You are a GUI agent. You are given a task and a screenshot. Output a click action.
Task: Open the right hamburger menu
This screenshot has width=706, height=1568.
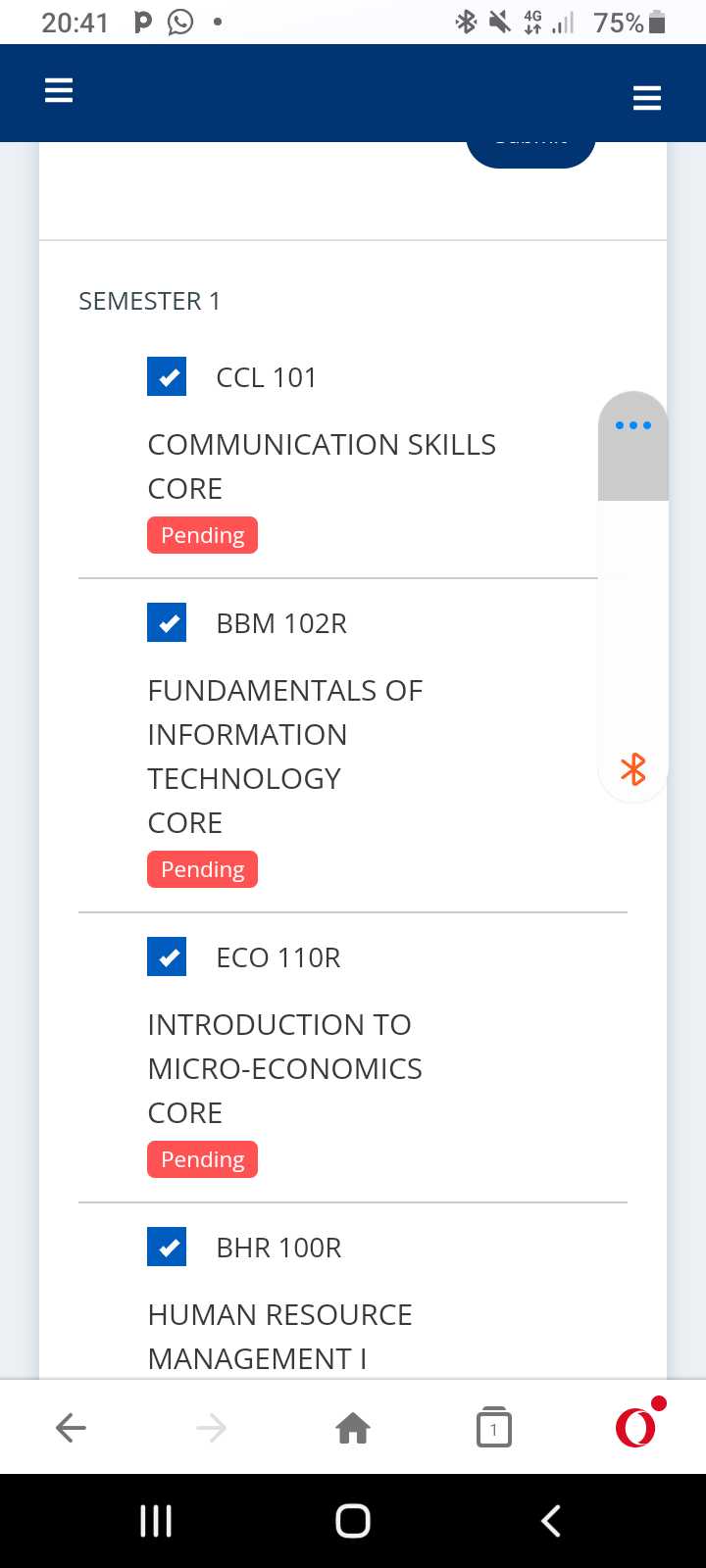[x=647, y=98]
